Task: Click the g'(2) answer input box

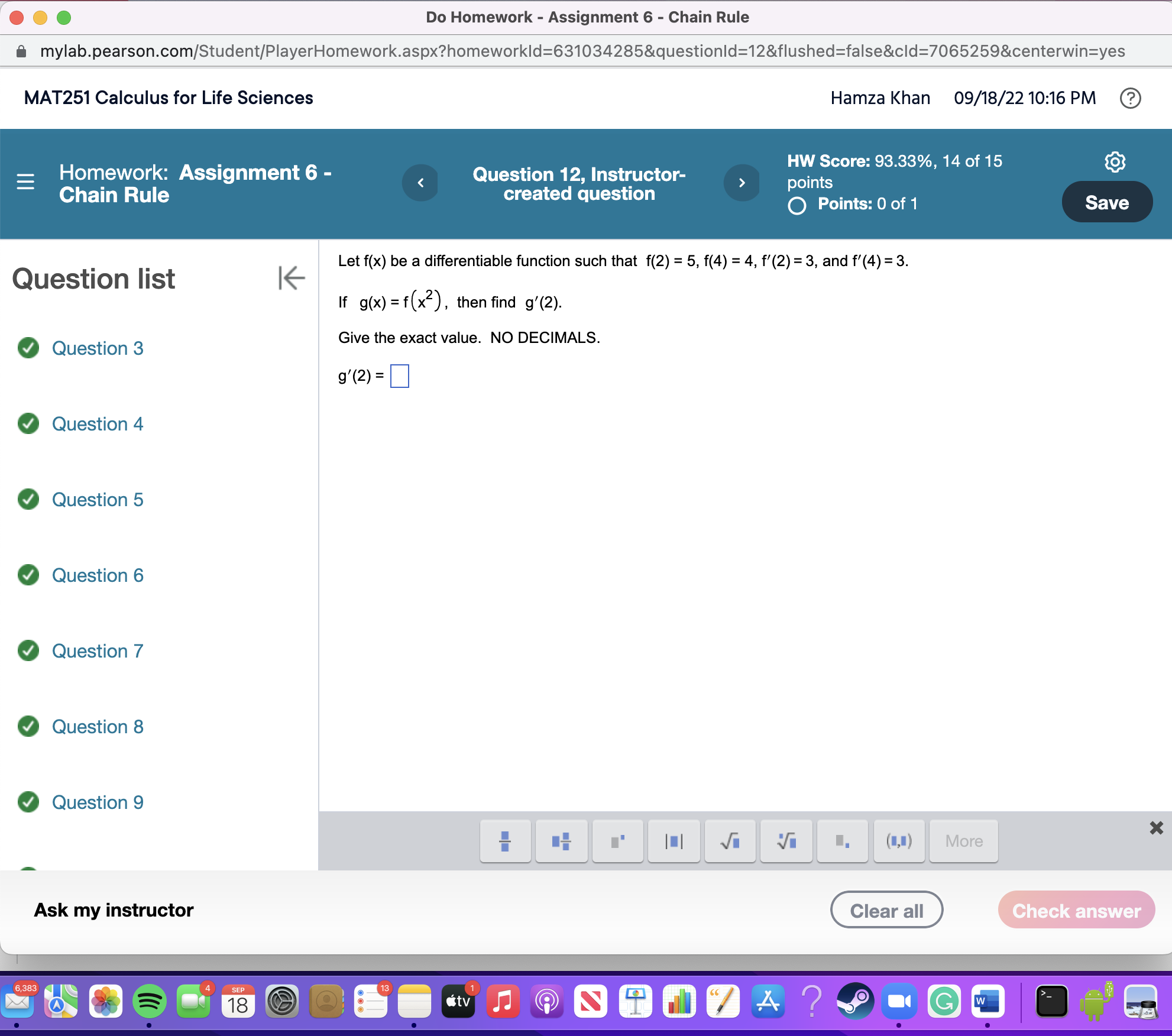Action: click(x=399, y=375)
